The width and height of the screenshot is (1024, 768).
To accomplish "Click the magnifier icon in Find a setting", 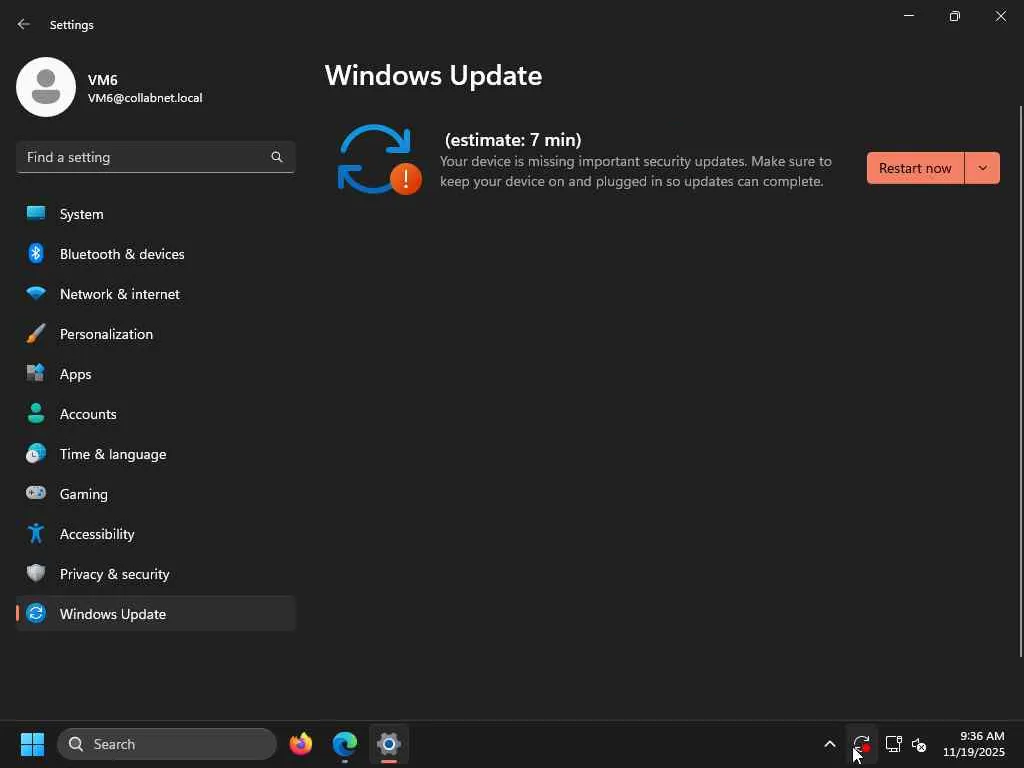I will click(277, 157).
